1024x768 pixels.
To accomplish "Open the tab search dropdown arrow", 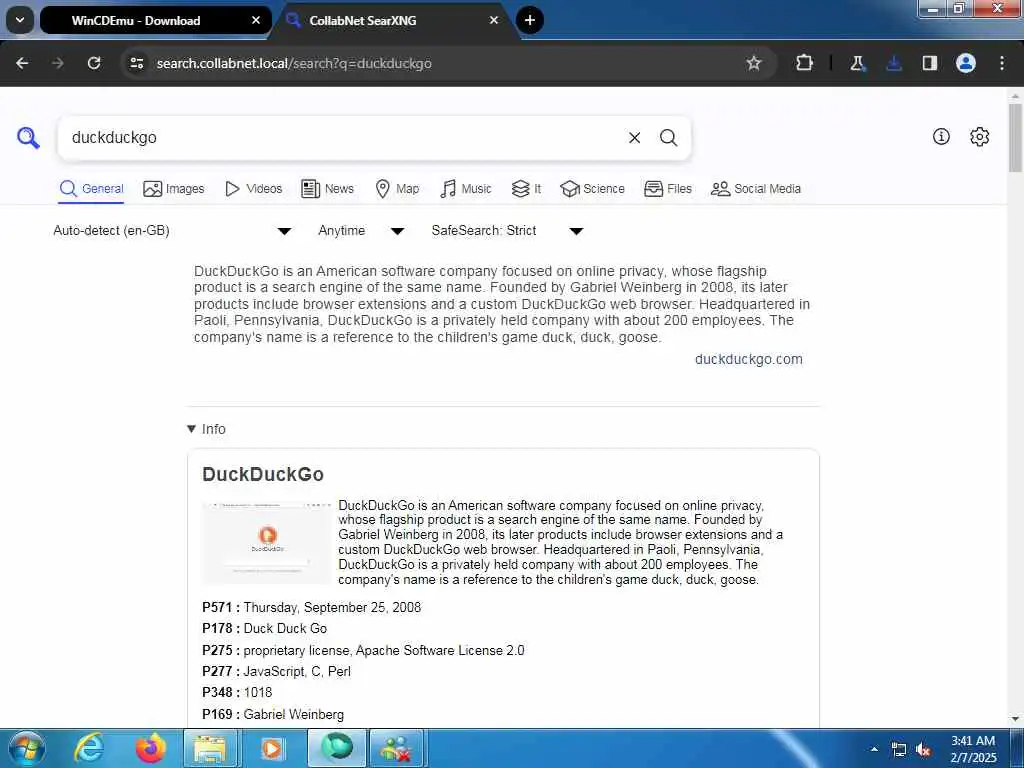I will 20,20.
